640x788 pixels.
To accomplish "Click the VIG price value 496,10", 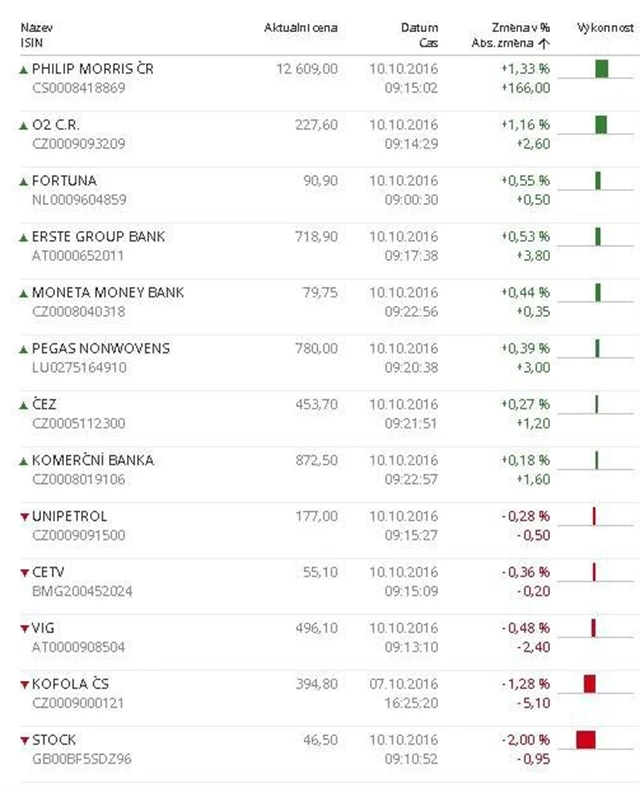I will pyautogui.click(x=320, y=628).
